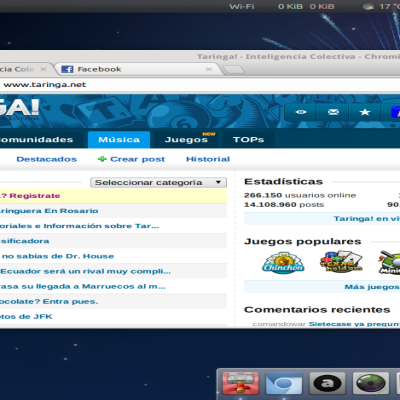Click the Crear post link
Image resolution: width=400 pixels, height=400 pixels.
click(x=137, y=159)
